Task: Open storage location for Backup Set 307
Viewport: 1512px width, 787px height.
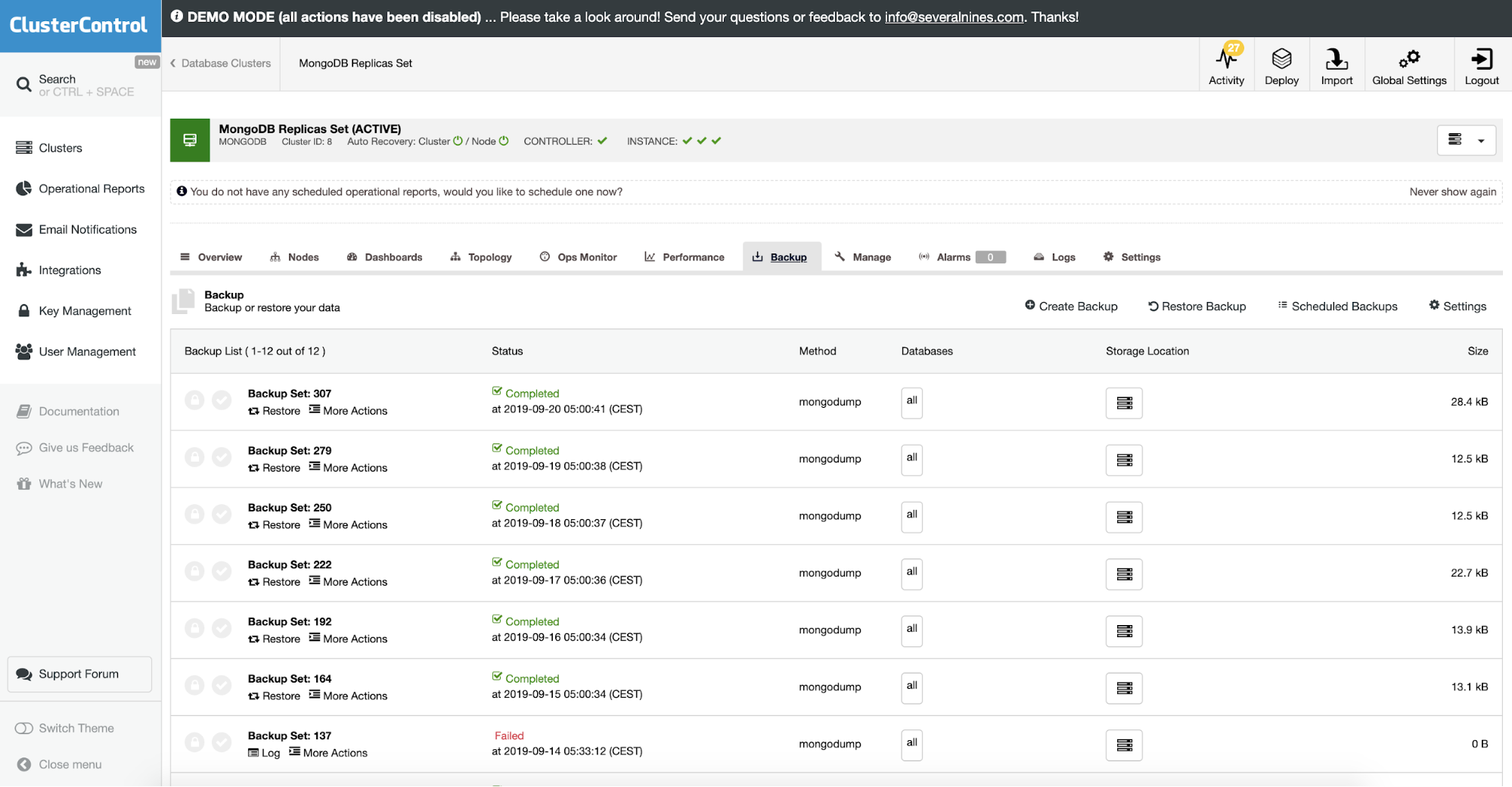Action: pos(1124,403)
